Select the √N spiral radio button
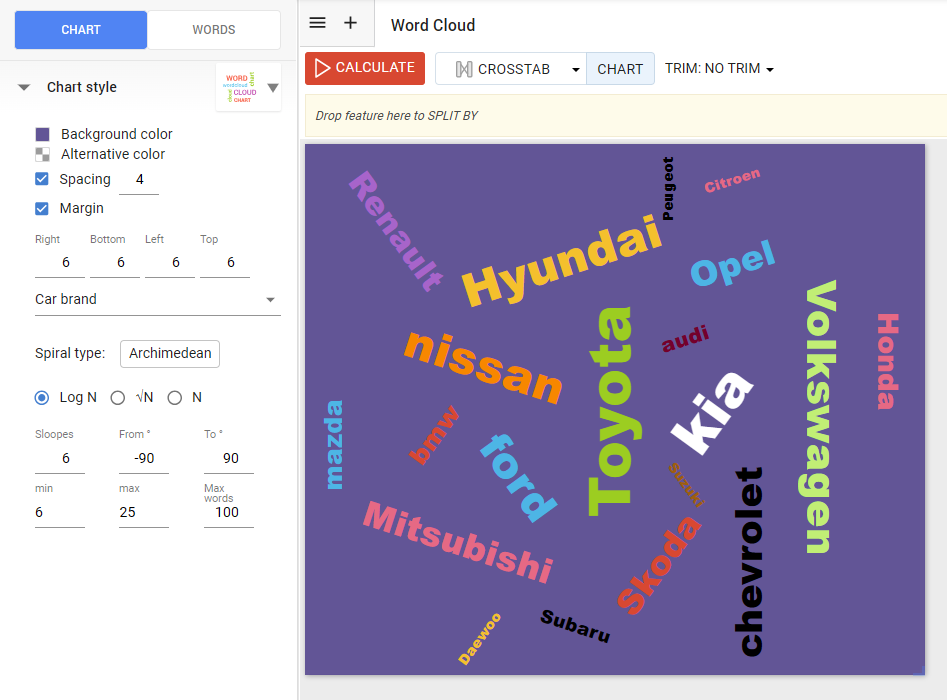The height and width of the screenshot is (700, 947). [117, 397]
